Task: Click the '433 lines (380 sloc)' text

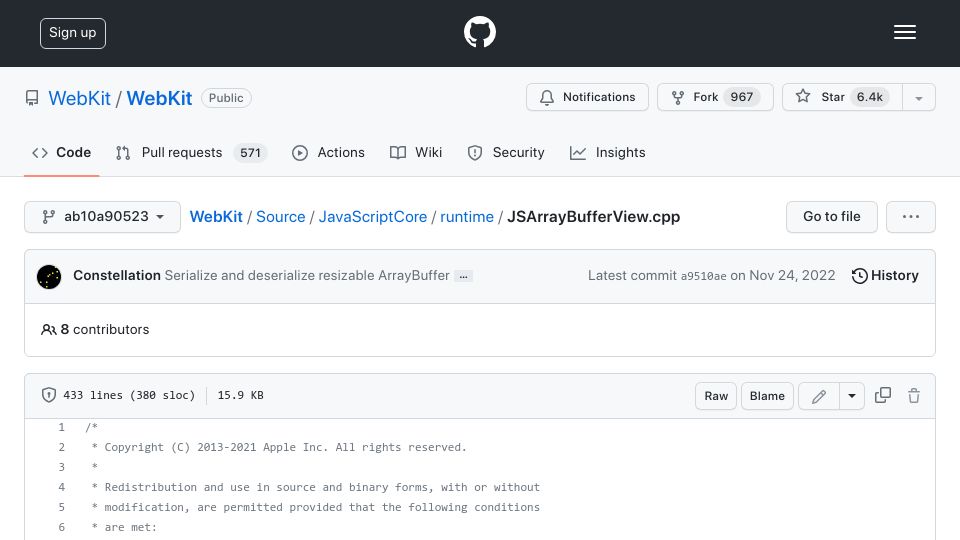Action: (x=129, y=395)
